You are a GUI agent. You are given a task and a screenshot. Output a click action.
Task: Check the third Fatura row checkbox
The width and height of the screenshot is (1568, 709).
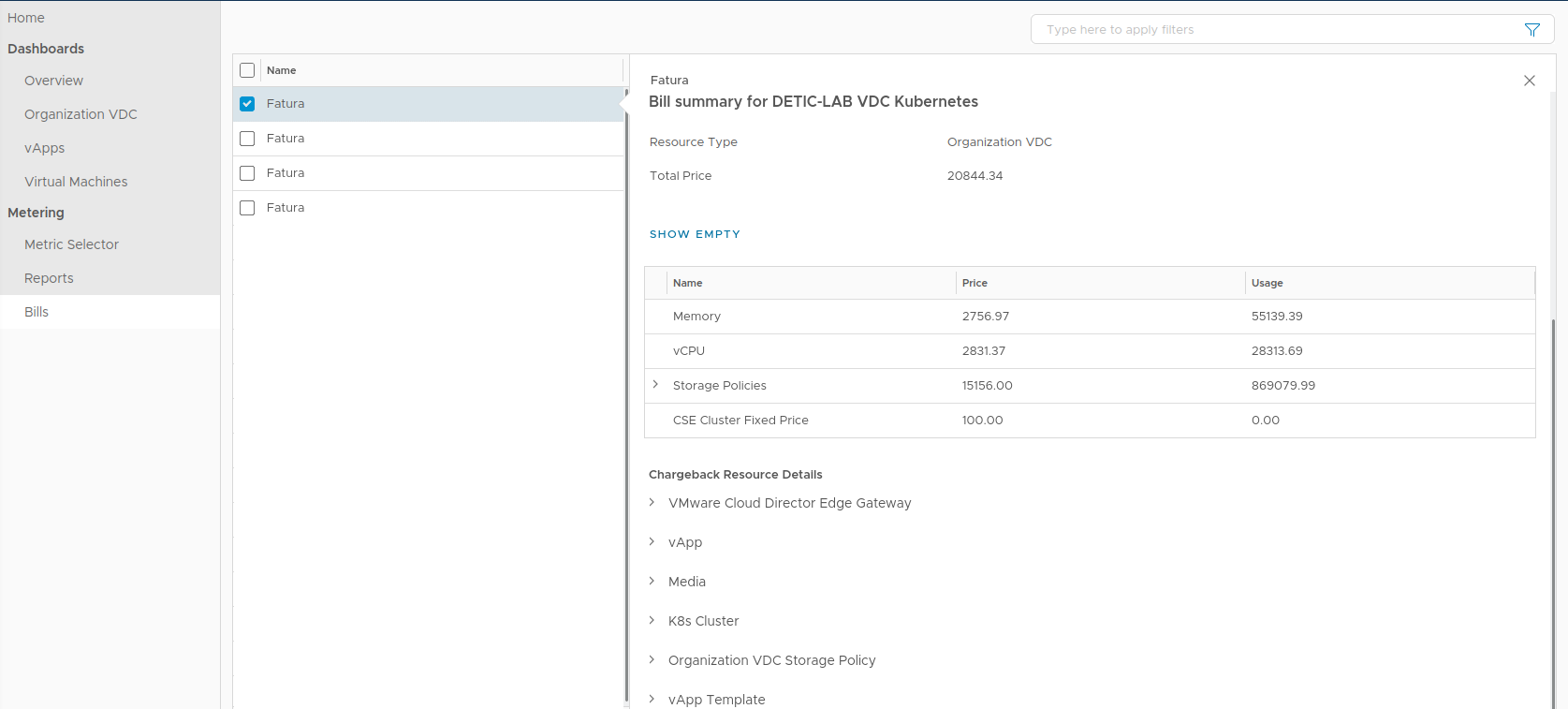pos(247,173)
